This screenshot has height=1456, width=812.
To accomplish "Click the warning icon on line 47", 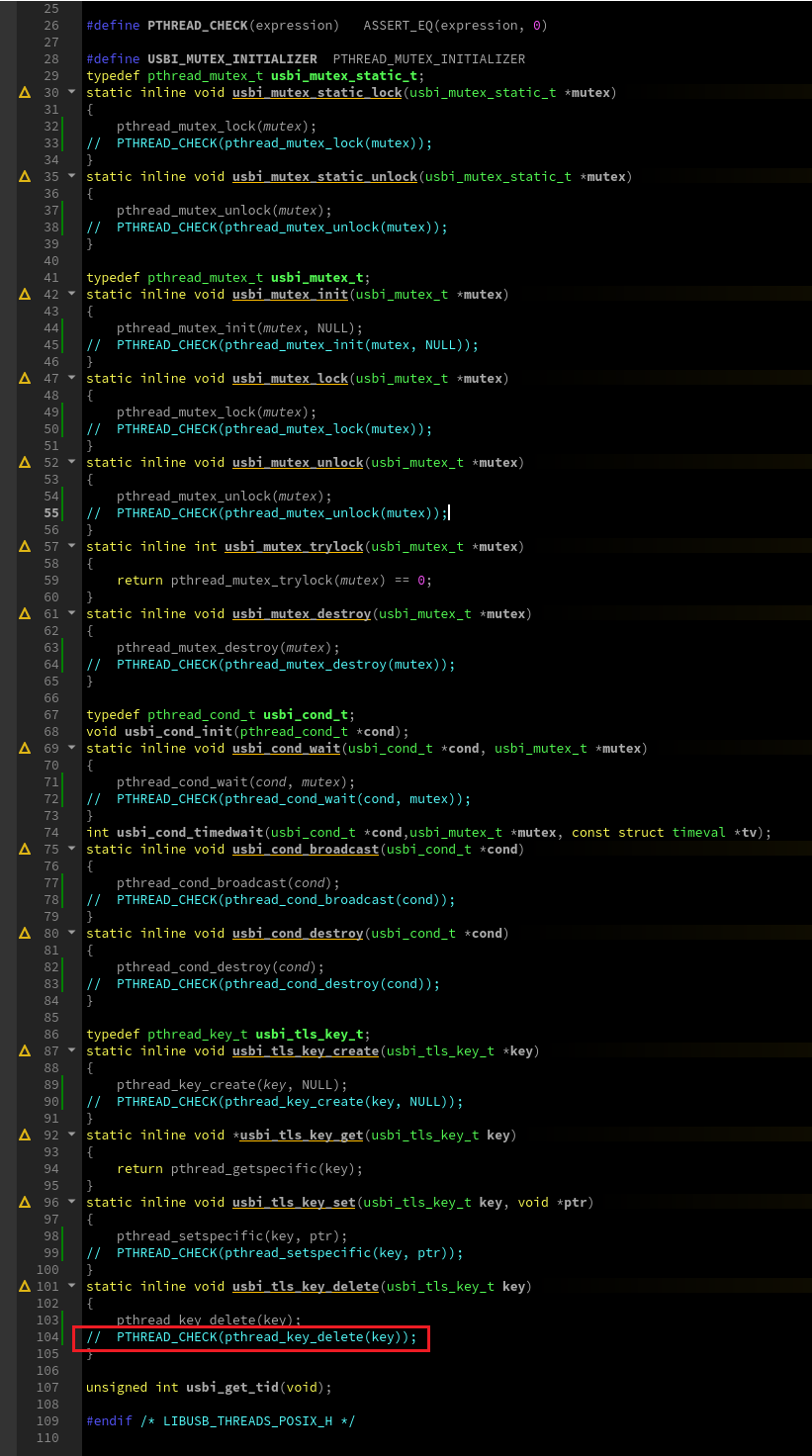I will coord(25,379).
